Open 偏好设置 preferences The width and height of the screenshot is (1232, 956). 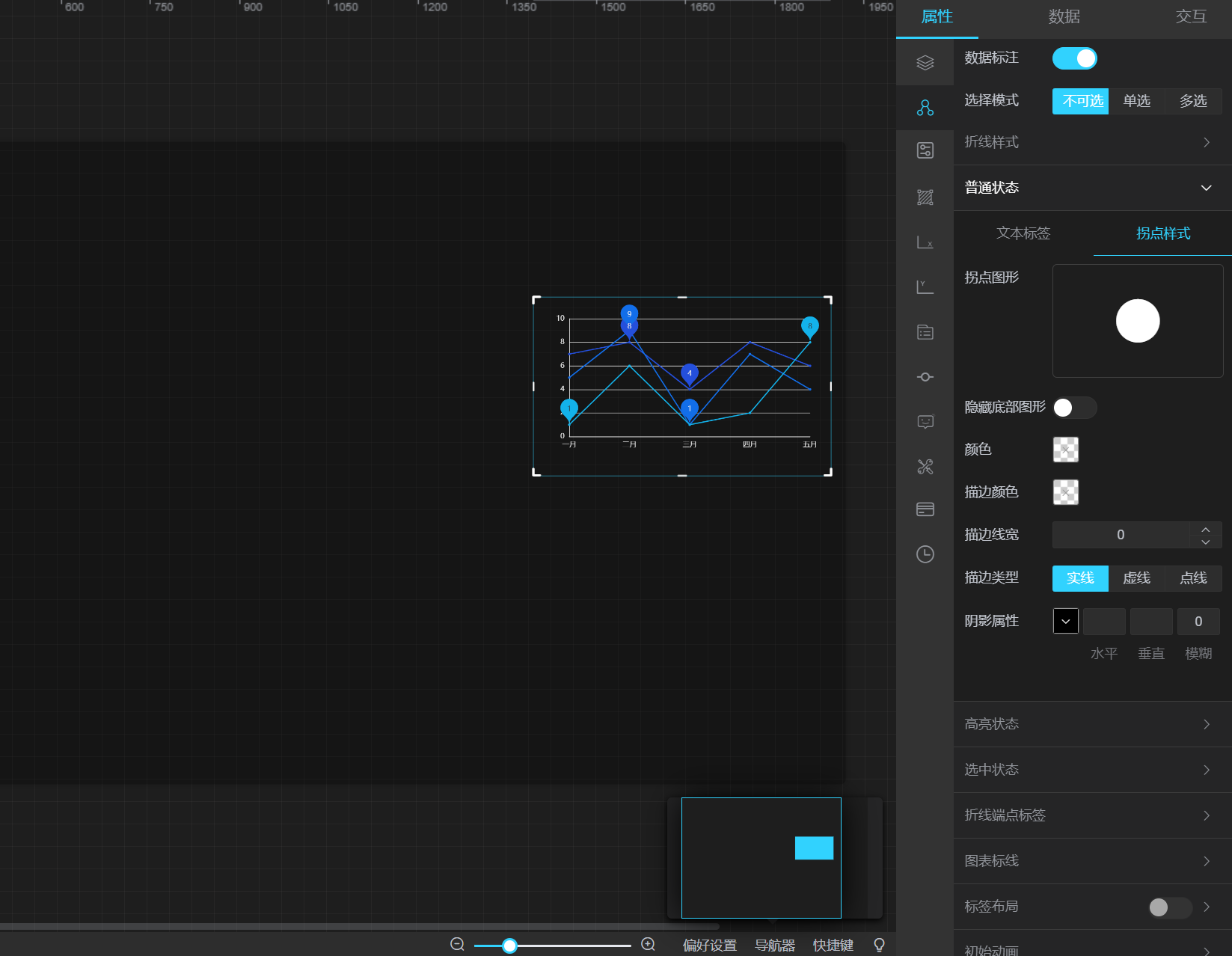[x=709, y=946]
